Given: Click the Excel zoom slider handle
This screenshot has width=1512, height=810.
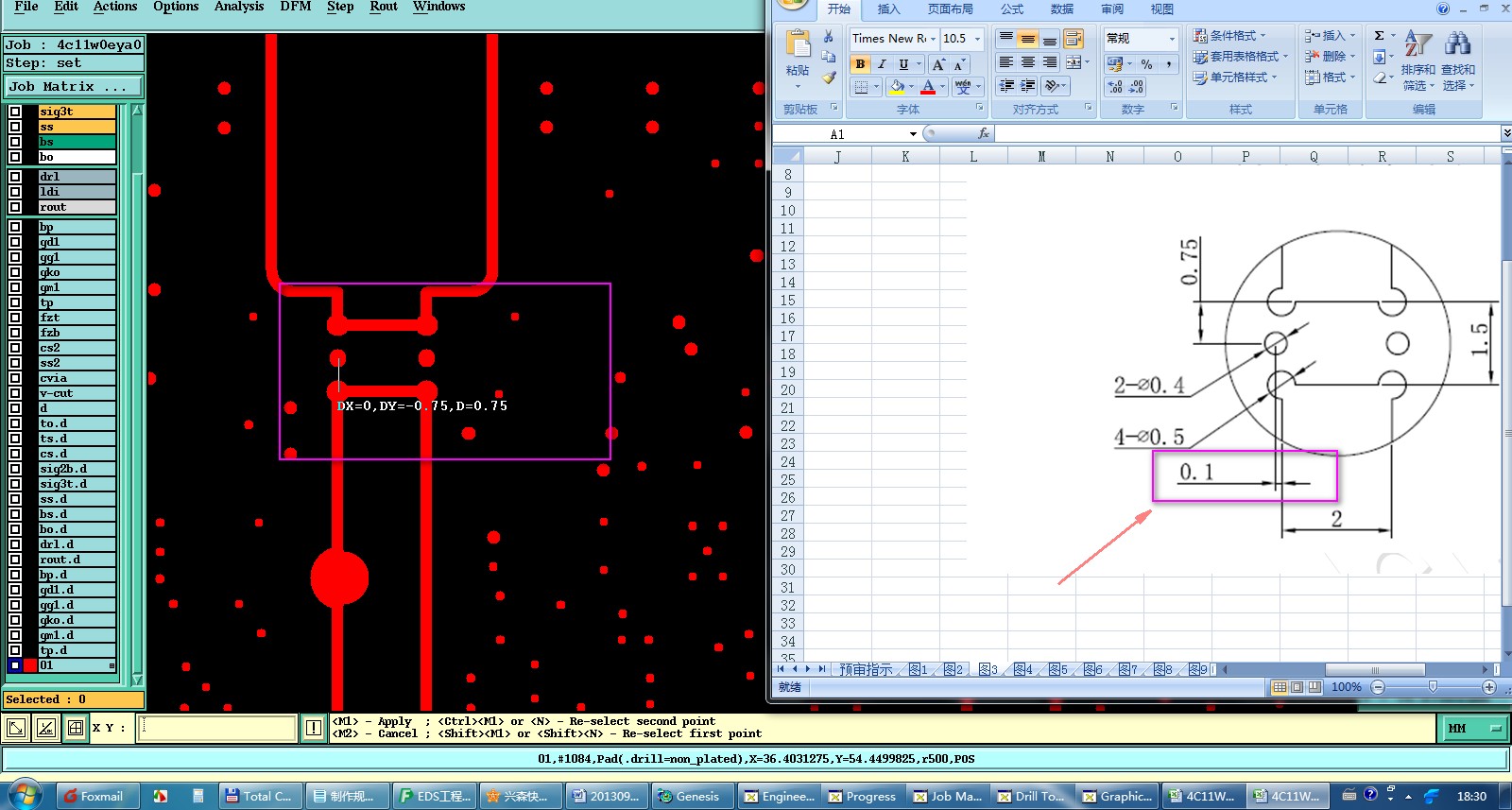Looking at the screenshot, I should click(1433, 687).
